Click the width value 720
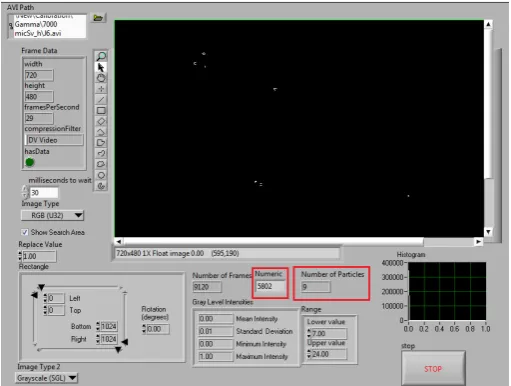The width and height of the screenshot is (511, 386). tap(39, 75)
